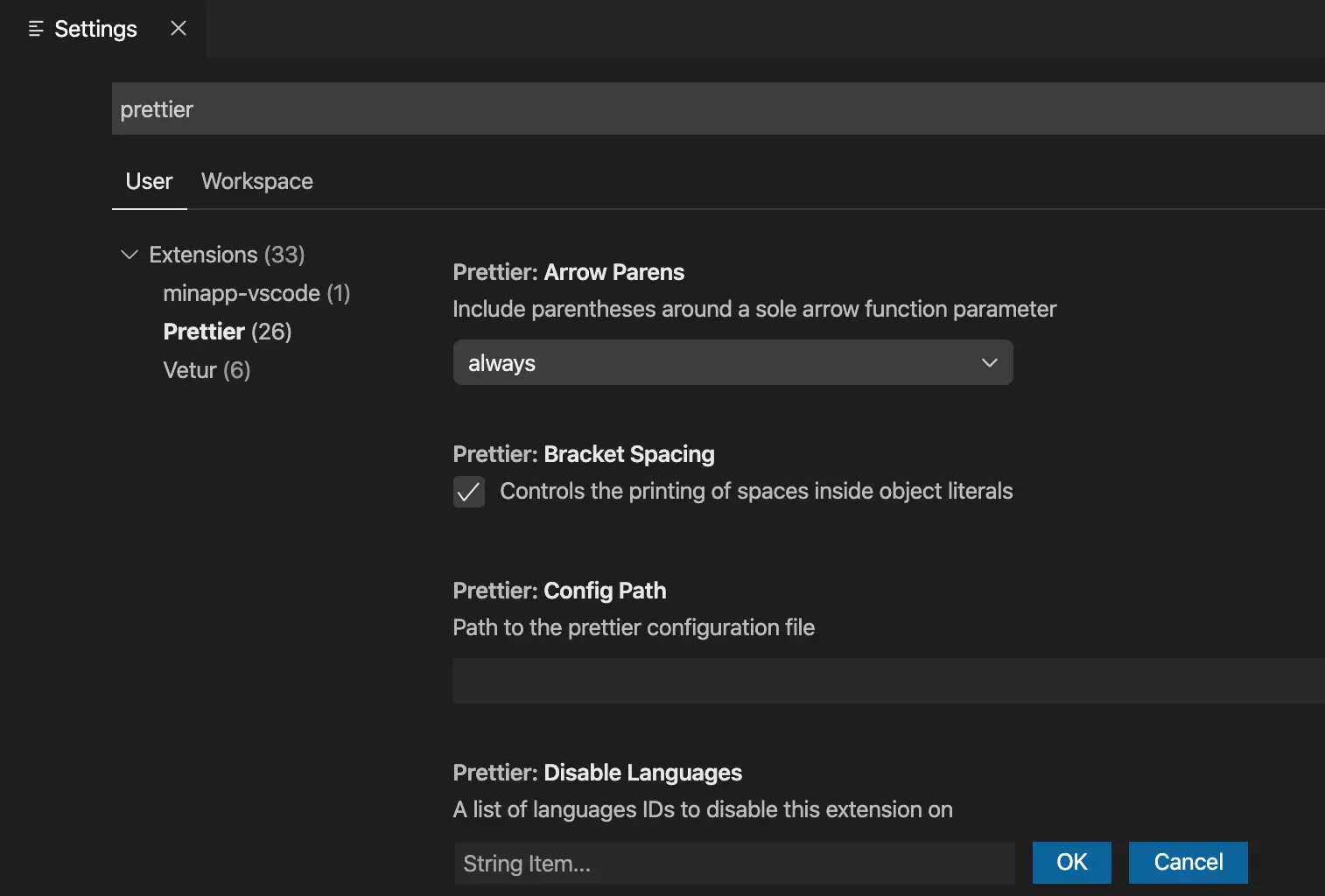Screen dimensions: 1325x896
Task: Click the Settings tab list icon
Action: (36, 29)
